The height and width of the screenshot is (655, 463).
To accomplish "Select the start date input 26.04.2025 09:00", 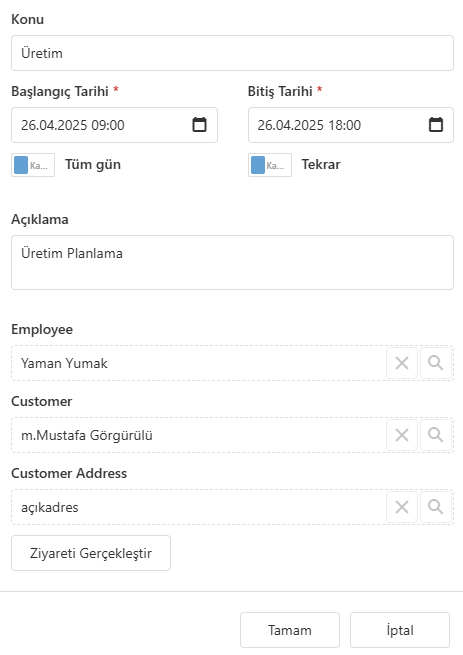I will [x=102, y=125].
